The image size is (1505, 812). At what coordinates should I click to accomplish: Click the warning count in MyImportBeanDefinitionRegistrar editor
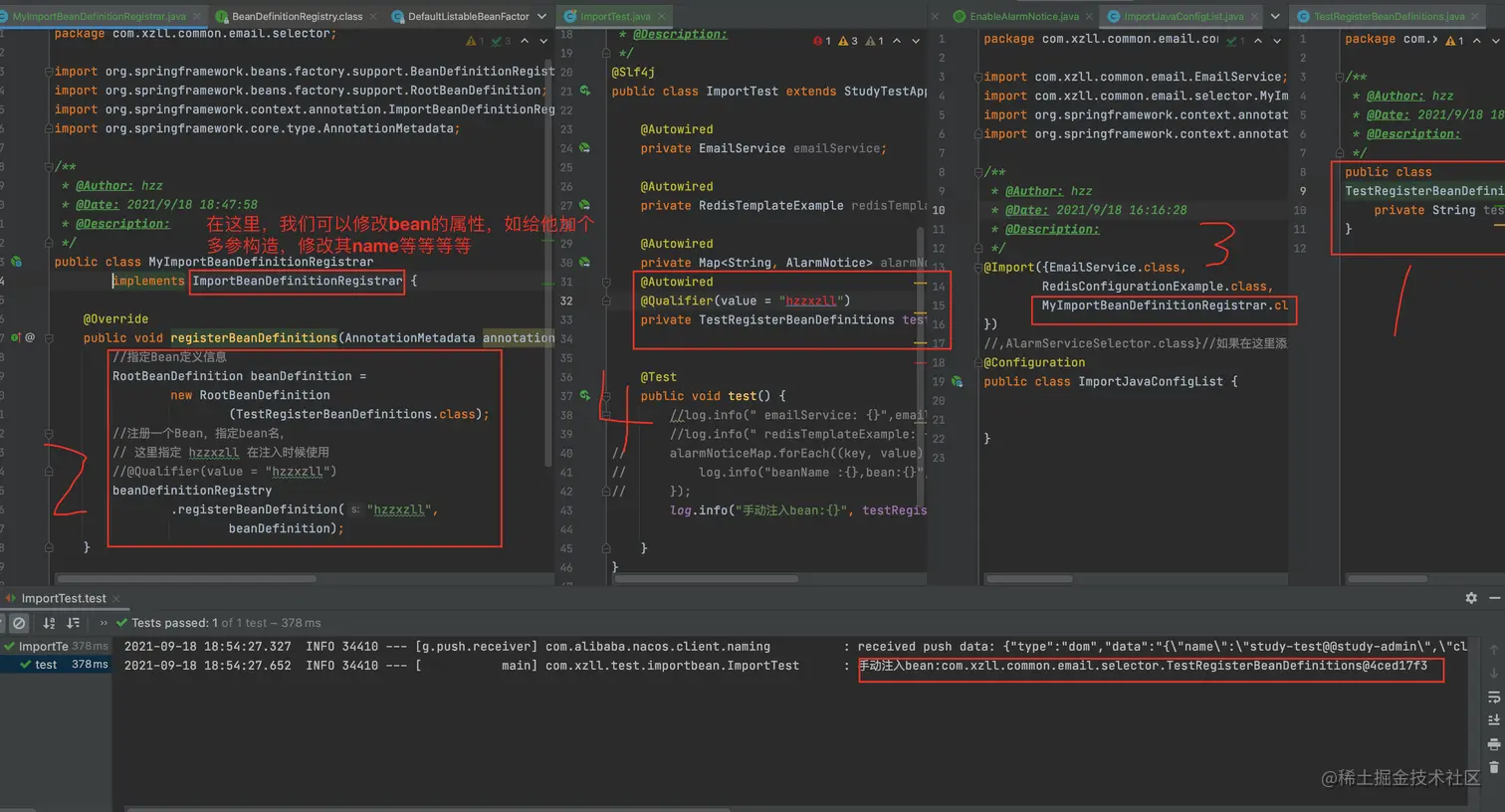coord(475,41)
